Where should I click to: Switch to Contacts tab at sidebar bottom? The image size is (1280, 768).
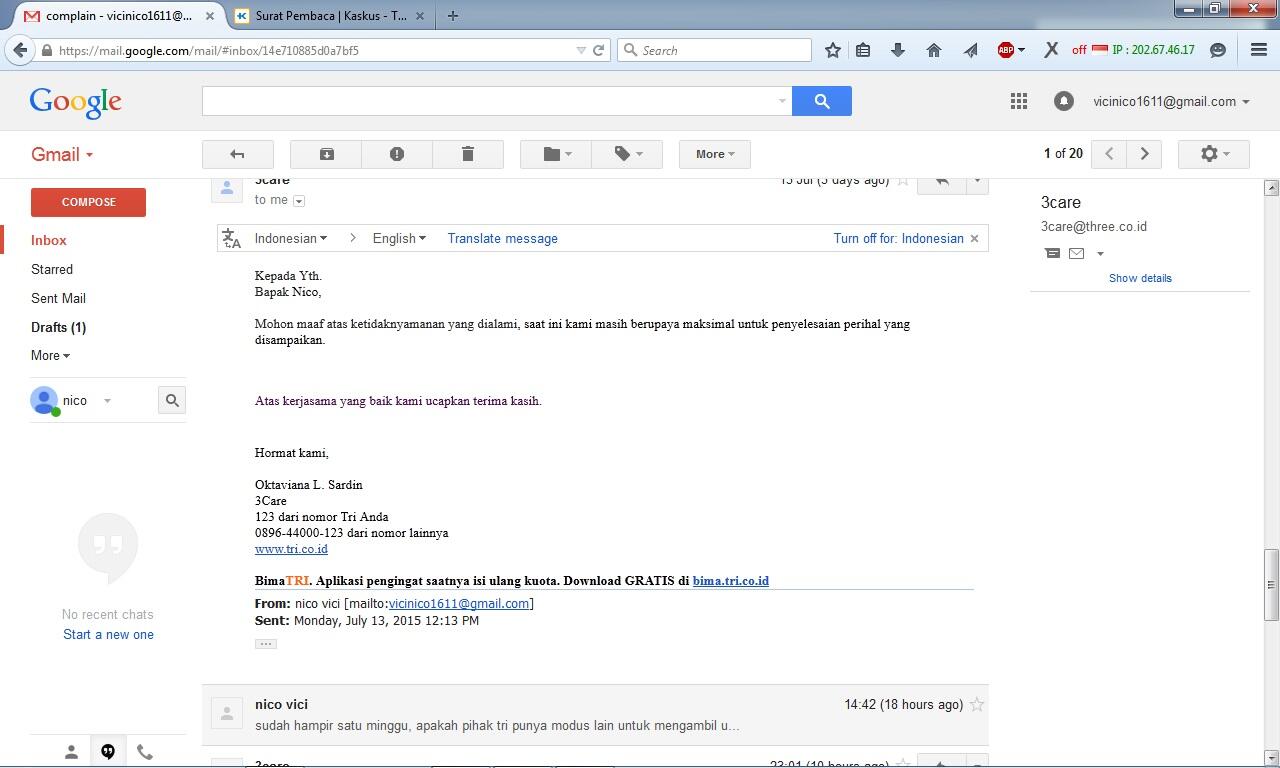tap(71, 752)
